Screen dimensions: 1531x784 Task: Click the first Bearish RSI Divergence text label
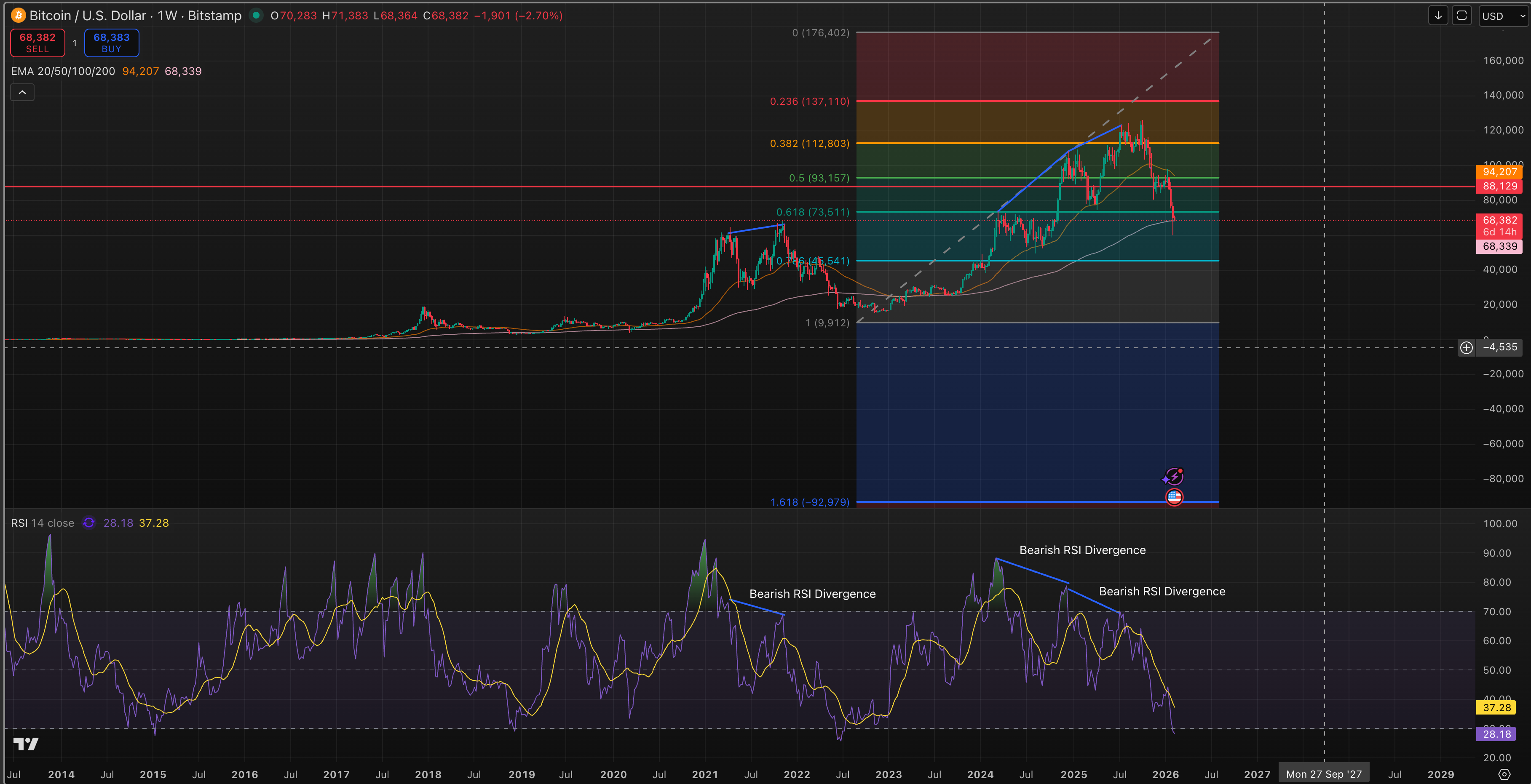coord(812,593)
